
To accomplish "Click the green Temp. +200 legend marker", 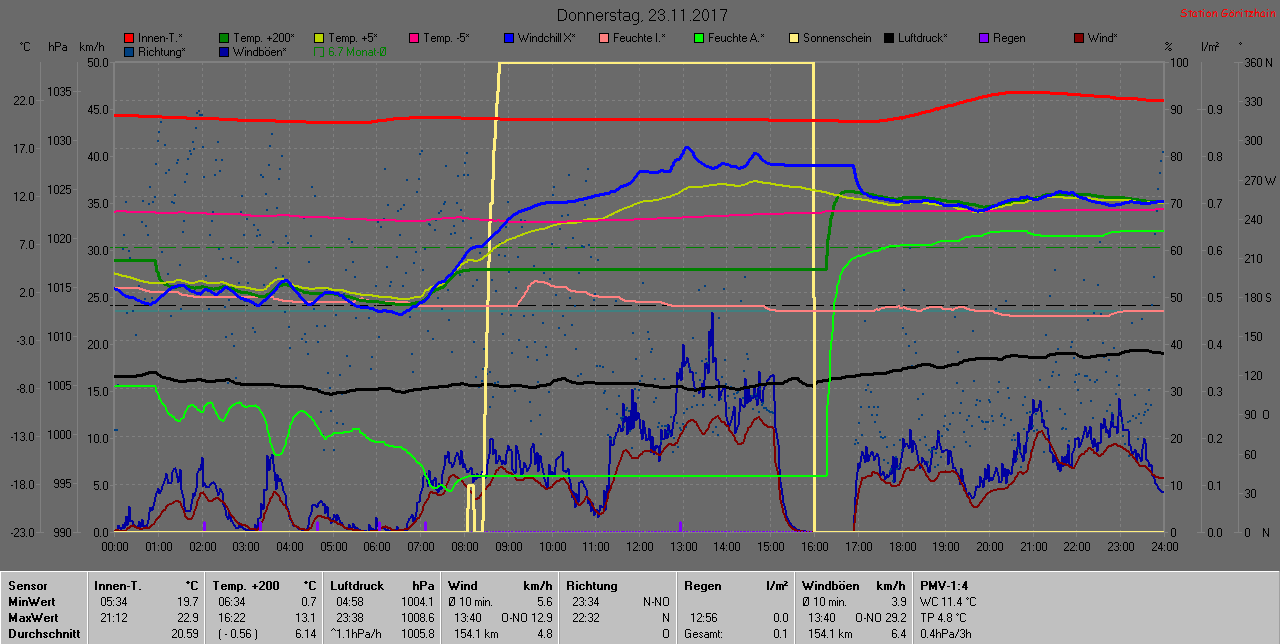I will [224, 38].
